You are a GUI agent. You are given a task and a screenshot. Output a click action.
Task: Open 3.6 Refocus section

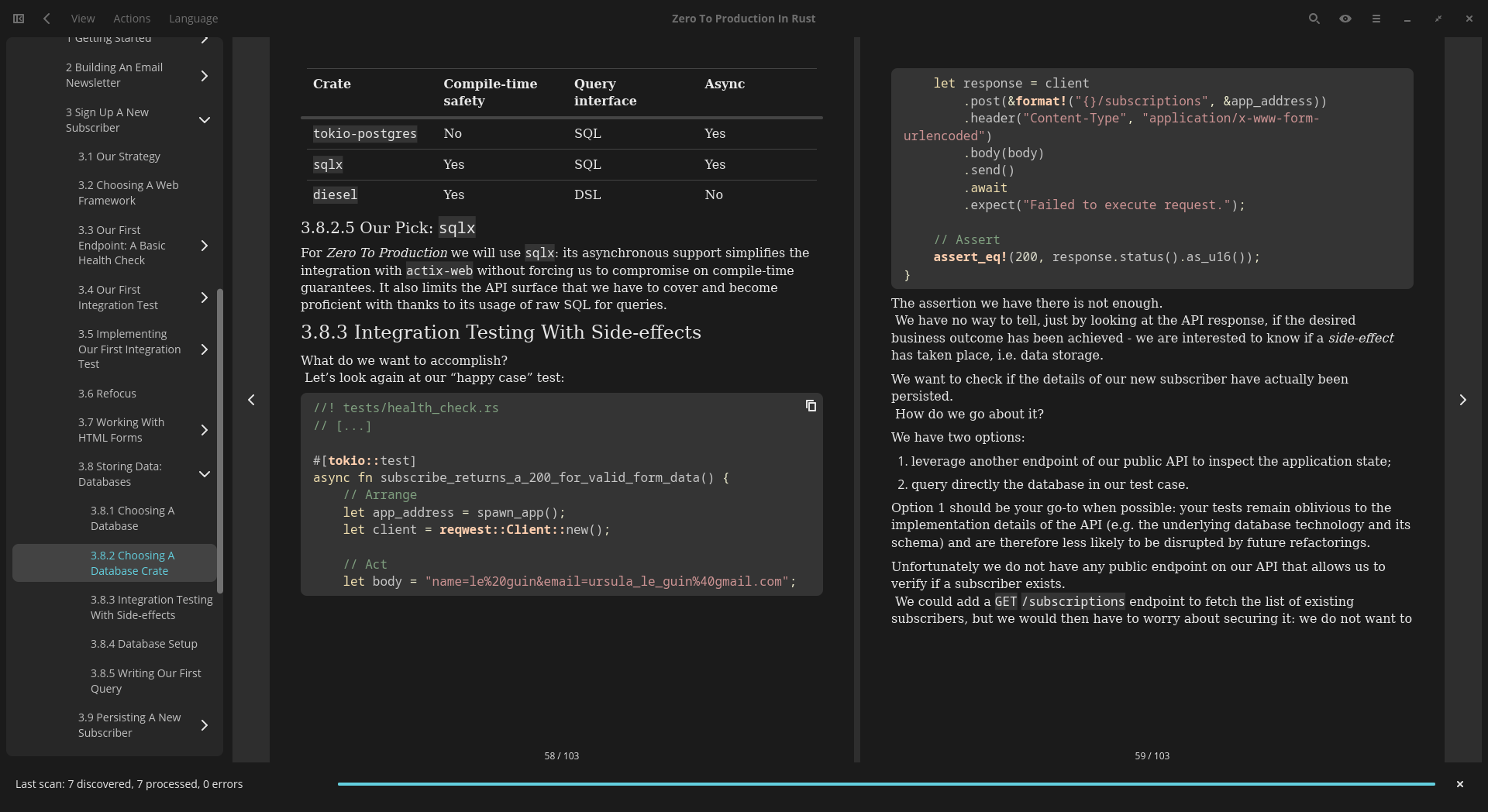pyautogui.click(x=107, y=394)
